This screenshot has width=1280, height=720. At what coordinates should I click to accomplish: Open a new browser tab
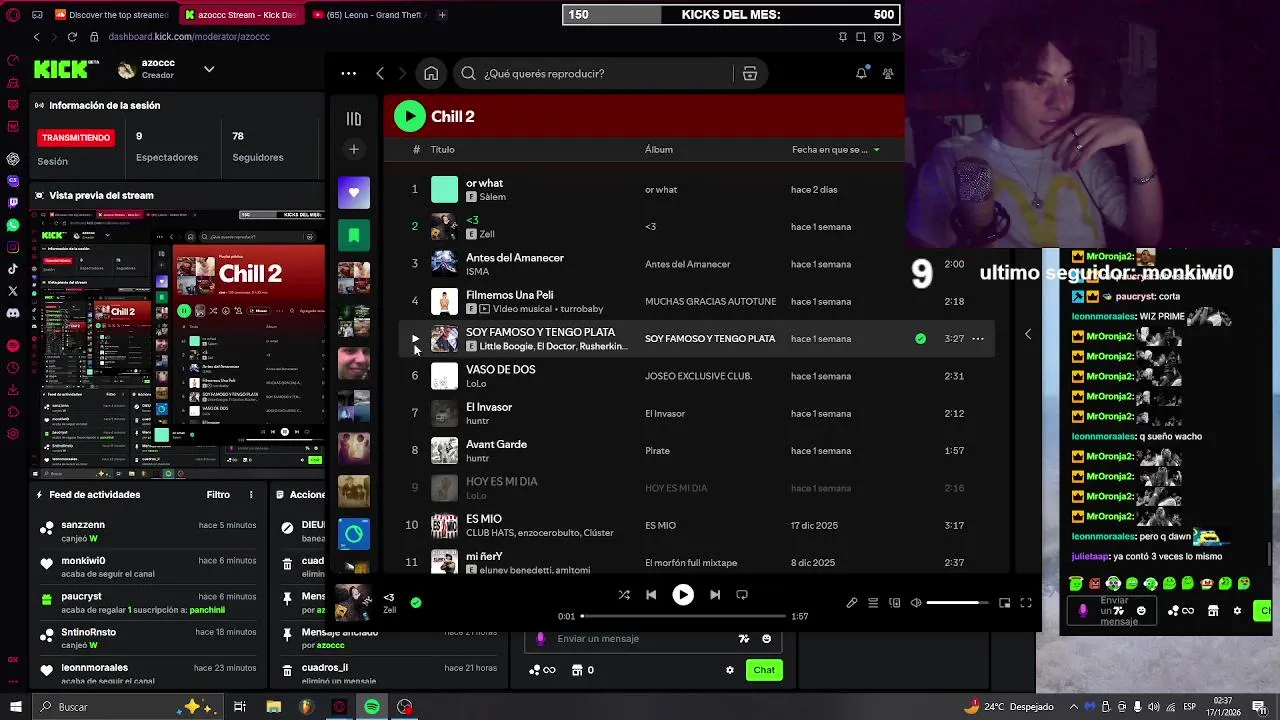click(442, 15)
